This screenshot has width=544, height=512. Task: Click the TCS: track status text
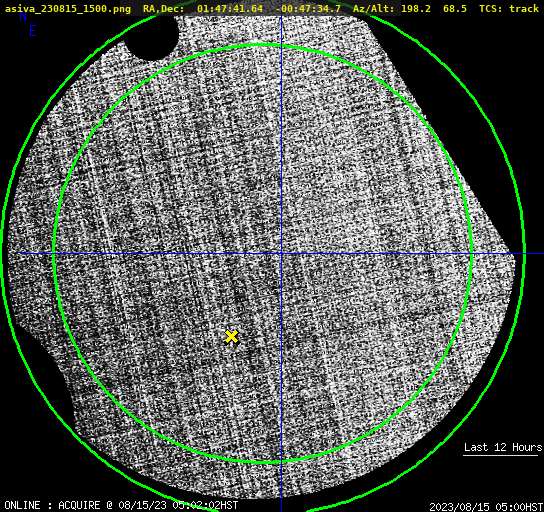coord(509,9)
